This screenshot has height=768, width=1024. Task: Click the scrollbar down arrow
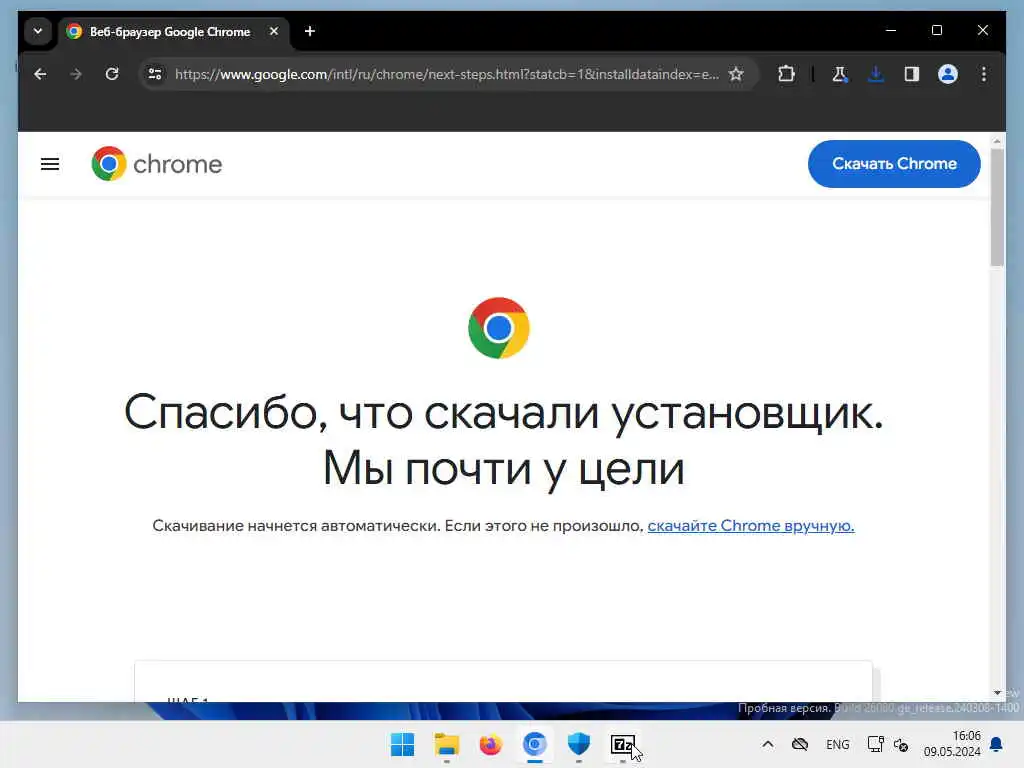[x=997, y=692]
